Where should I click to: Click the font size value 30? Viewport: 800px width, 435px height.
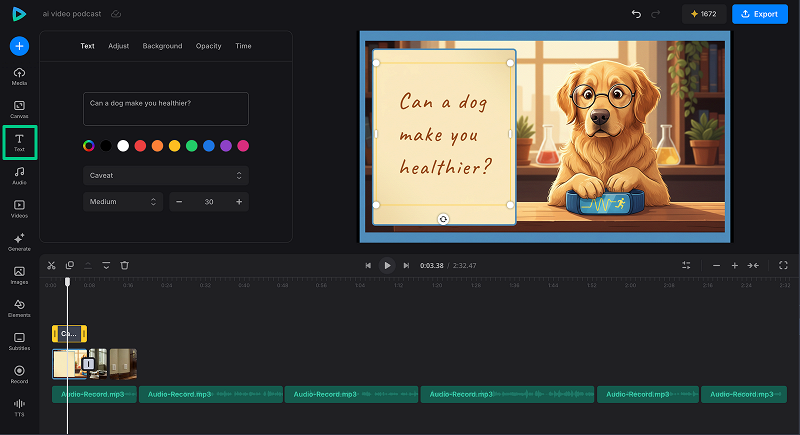click(x=209, y=202)
